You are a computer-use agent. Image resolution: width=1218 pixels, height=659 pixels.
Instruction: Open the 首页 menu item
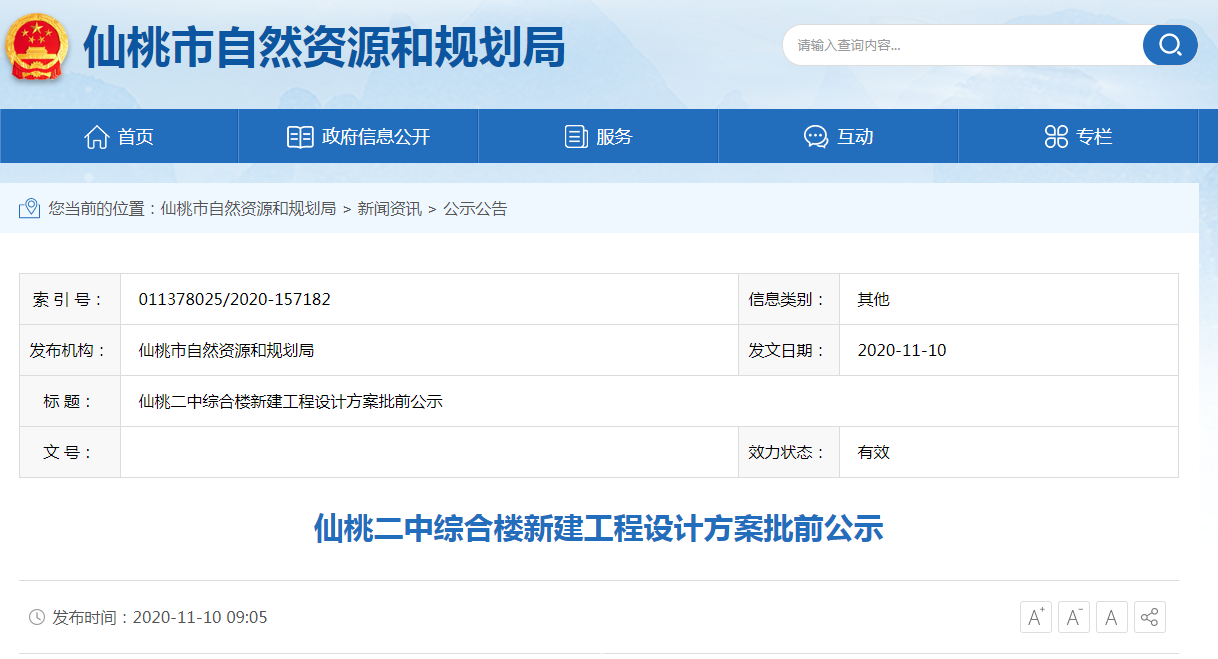pyautogui.click(x=119, y=136)
